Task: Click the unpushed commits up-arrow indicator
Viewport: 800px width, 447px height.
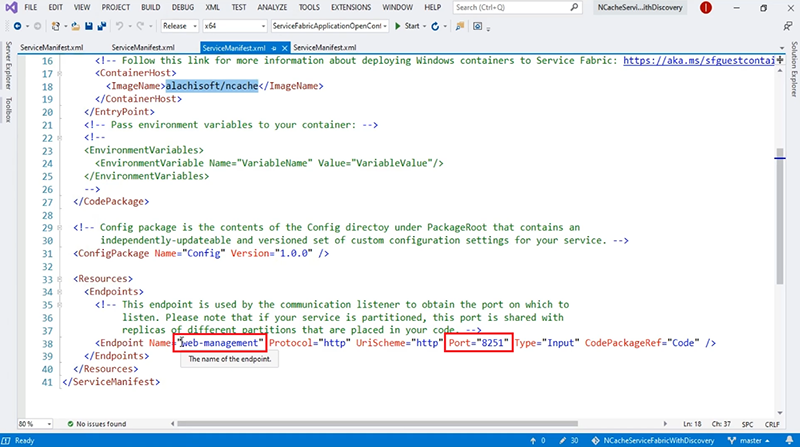Action: 537,440
